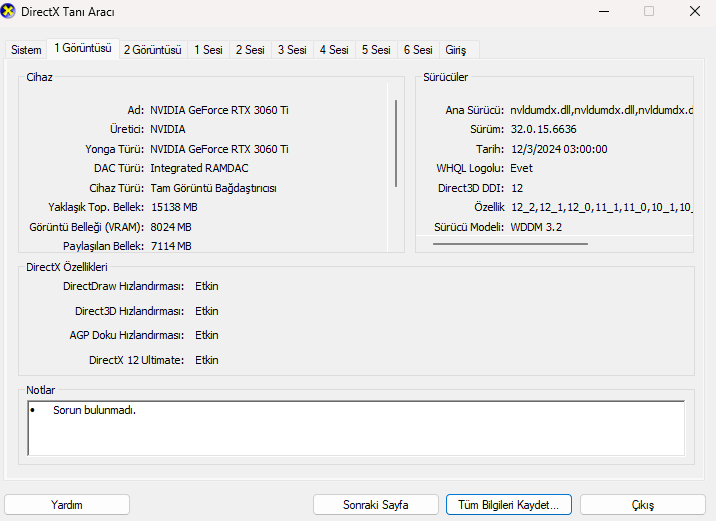This screenshot has width=716, height=521.
Task: Click the Paylaşılan Bellek label
Action: click(x=104, y=246)
